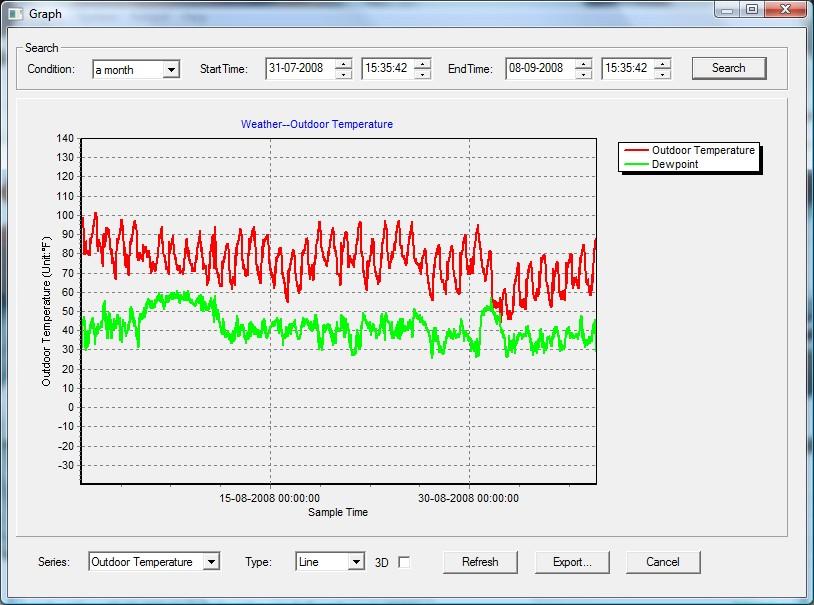814x605 pixels.
Task: Click the green Dewpoint legend entry
Action: [x=675, y=164]
